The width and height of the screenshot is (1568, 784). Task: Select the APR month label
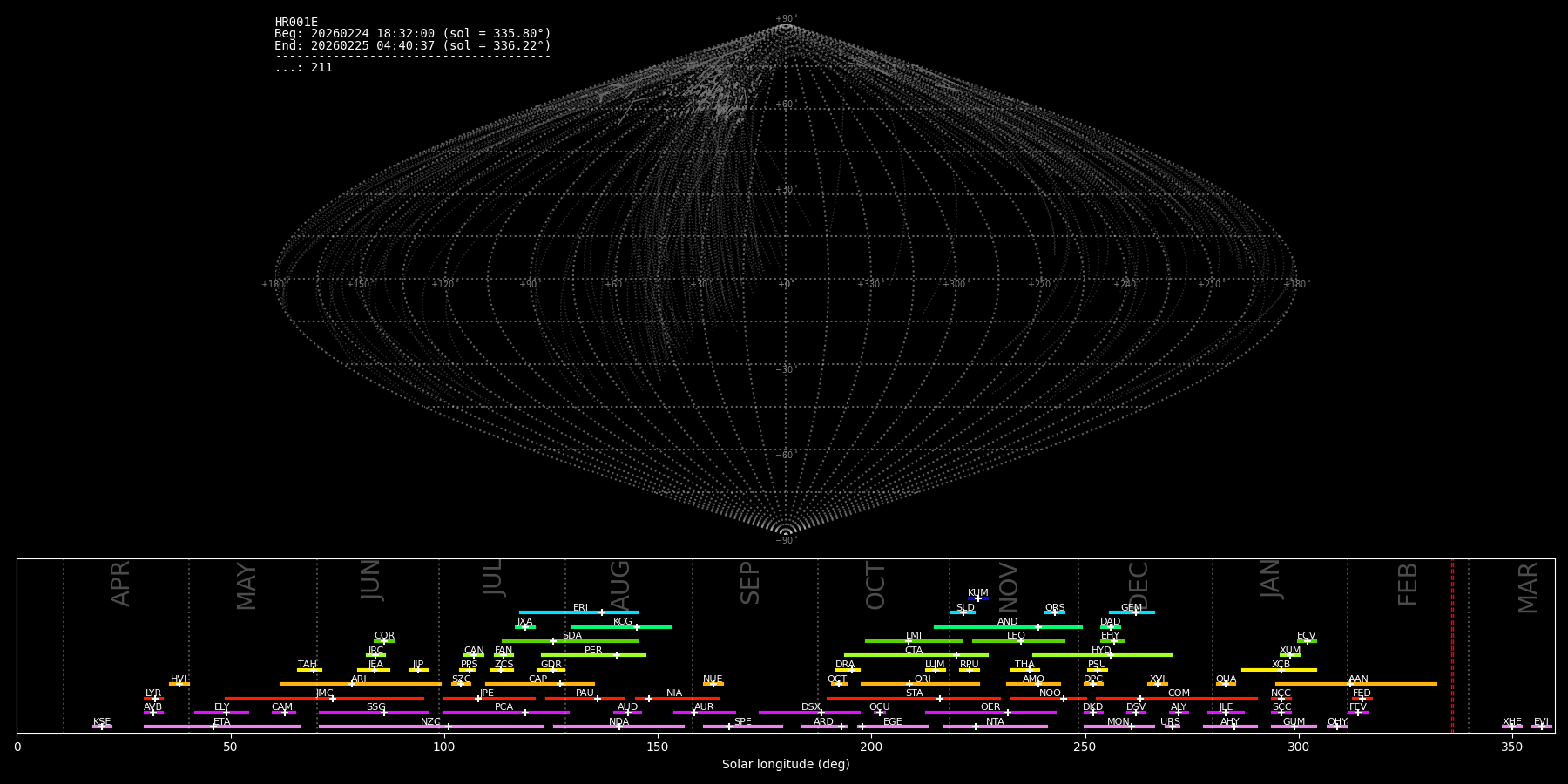[x=120, y=584]
